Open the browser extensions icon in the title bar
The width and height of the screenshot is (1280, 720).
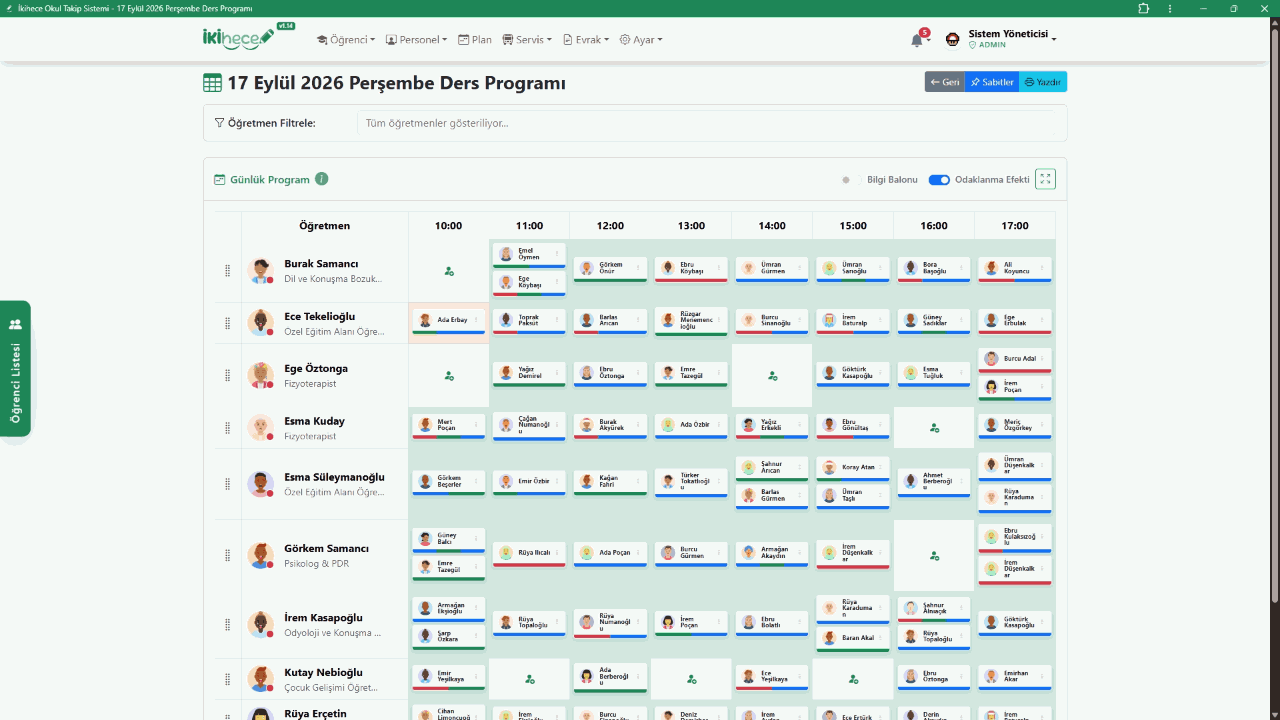tap(1144, 8)
